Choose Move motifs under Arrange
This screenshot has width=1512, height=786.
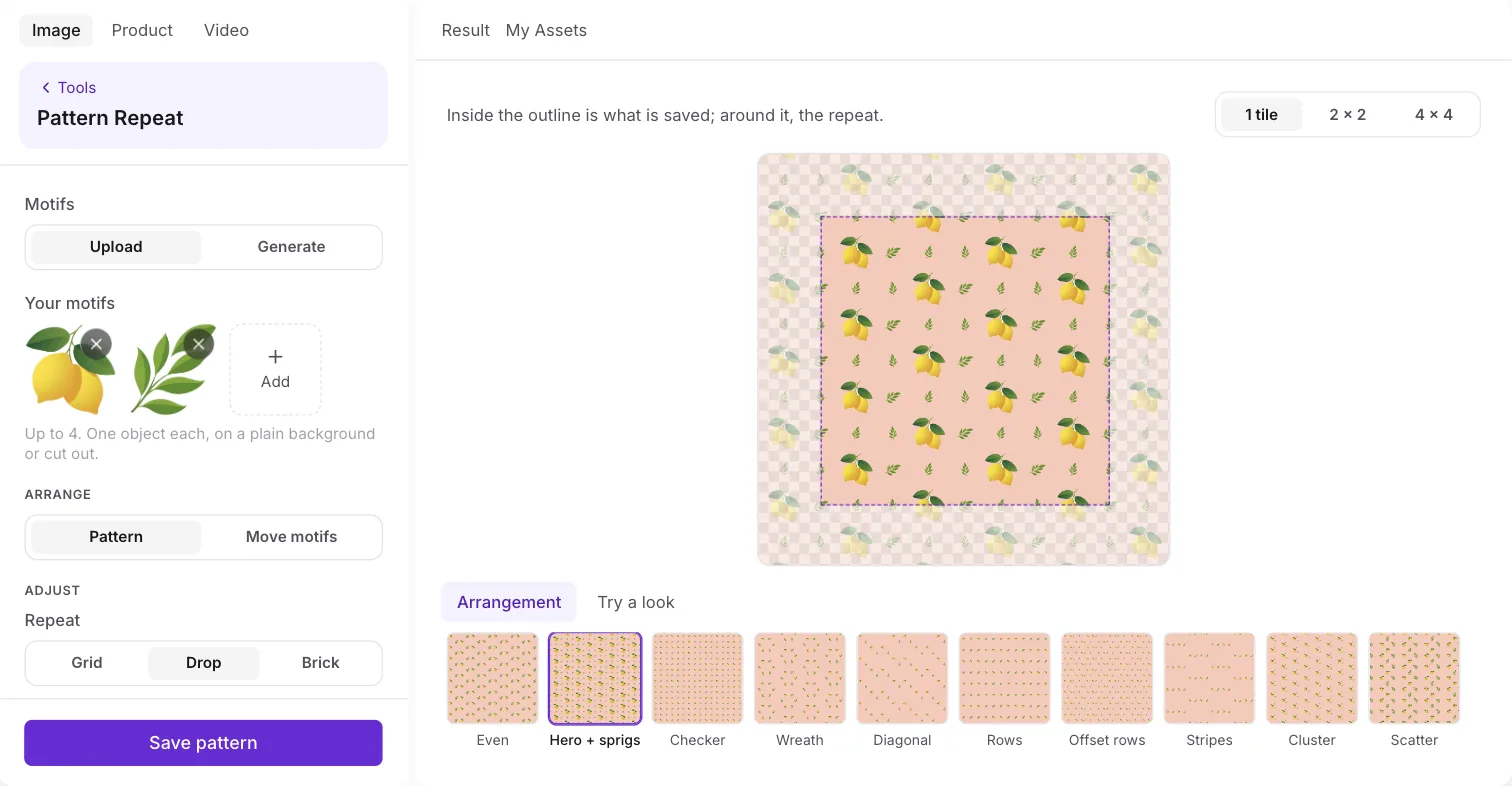point(291,537)
